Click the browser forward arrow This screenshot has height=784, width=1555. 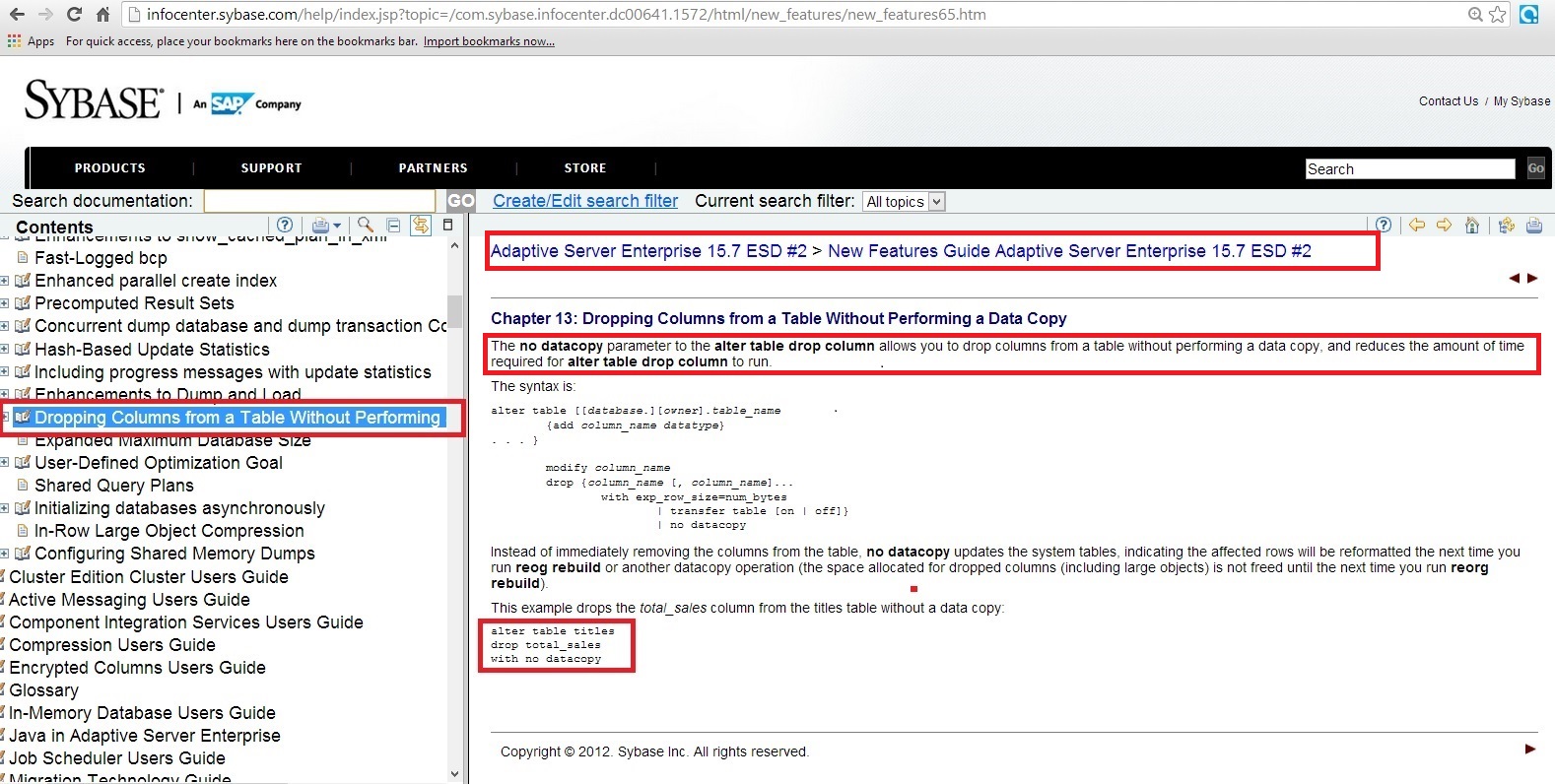[45, 15]
